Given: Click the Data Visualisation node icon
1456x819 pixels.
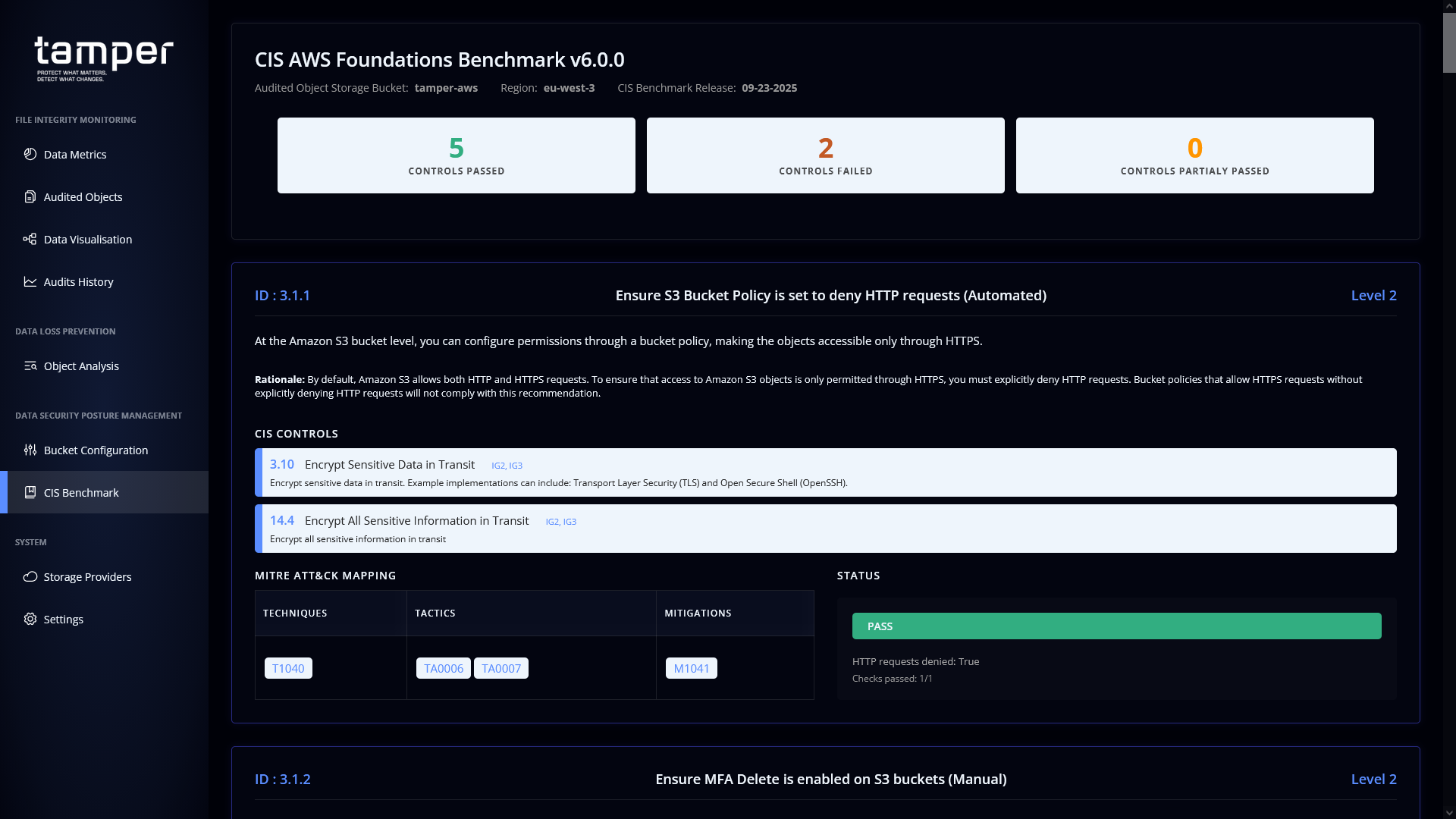Looking at the screenshot, I should [x=30, y=239].
